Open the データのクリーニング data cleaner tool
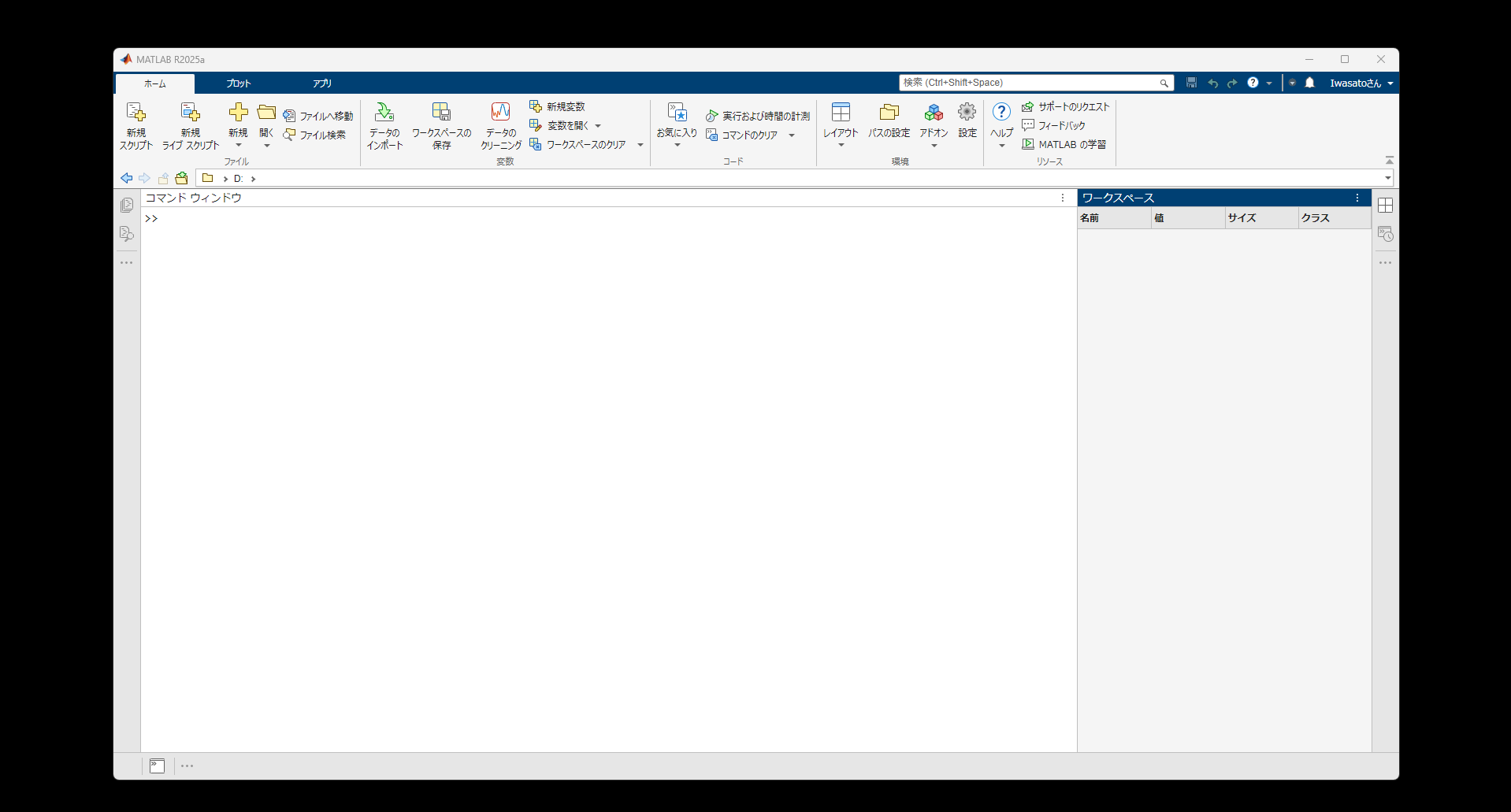1511x812 pixels. click(500, 124)
